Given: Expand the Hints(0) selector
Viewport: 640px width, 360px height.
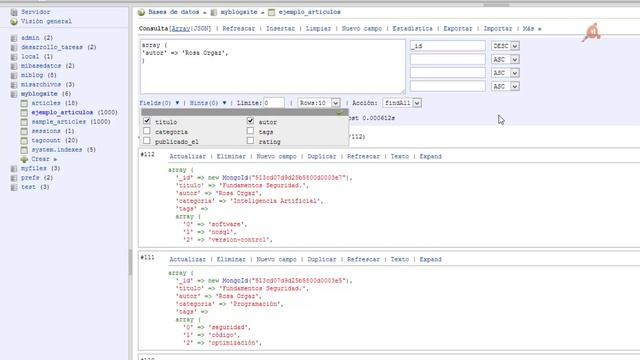Looking at the screenshot, I should pyautogui.click(x=208, y=103).
